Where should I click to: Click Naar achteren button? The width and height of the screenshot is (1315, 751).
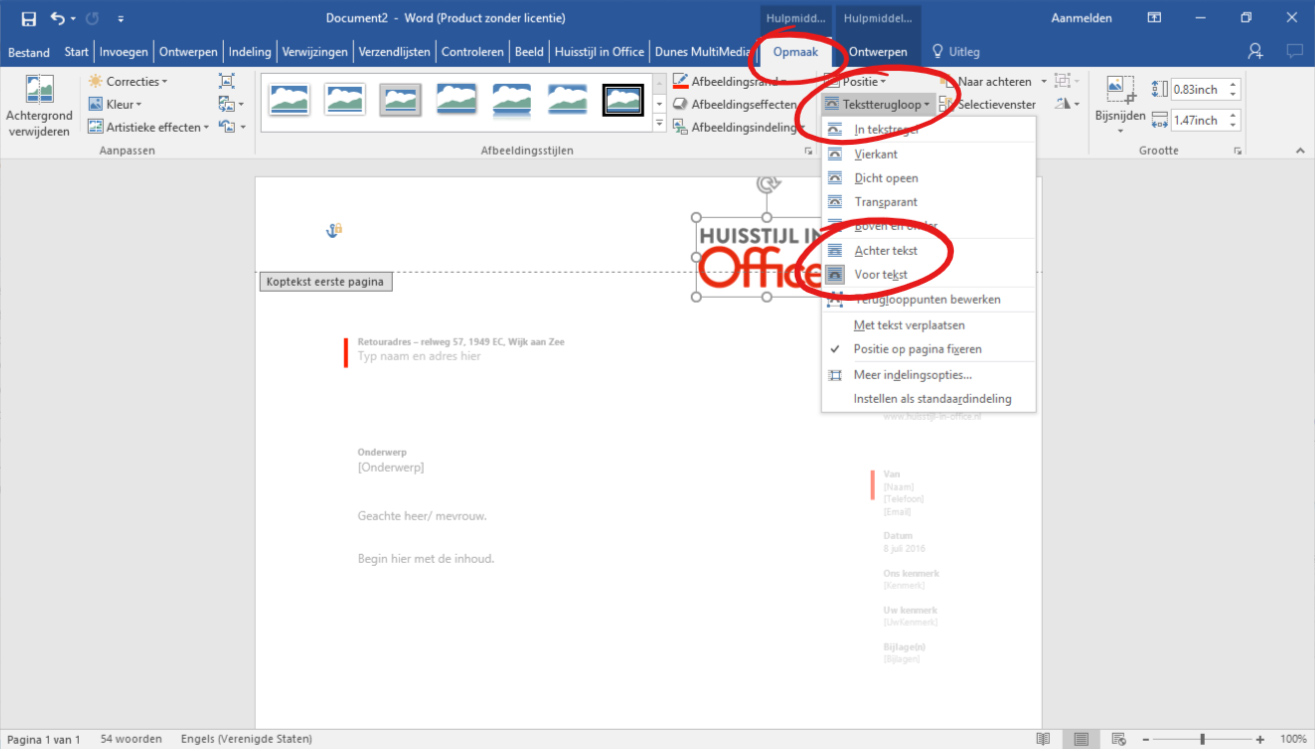tap(986, 81)
